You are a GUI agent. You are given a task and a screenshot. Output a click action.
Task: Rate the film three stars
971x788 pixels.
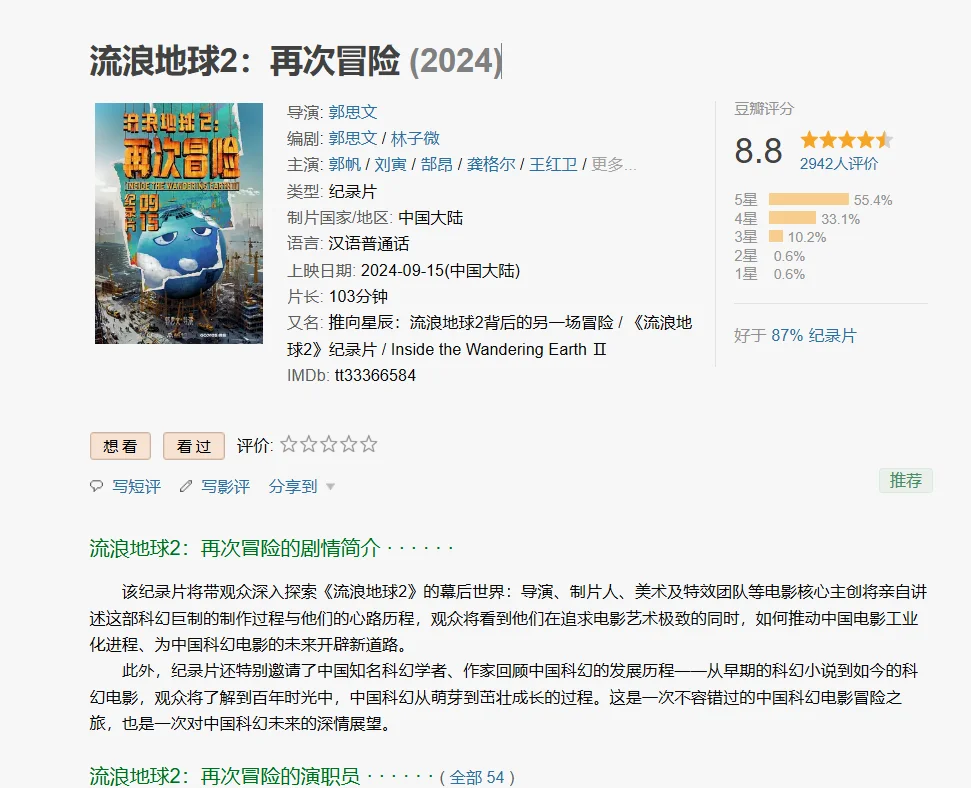329,444
